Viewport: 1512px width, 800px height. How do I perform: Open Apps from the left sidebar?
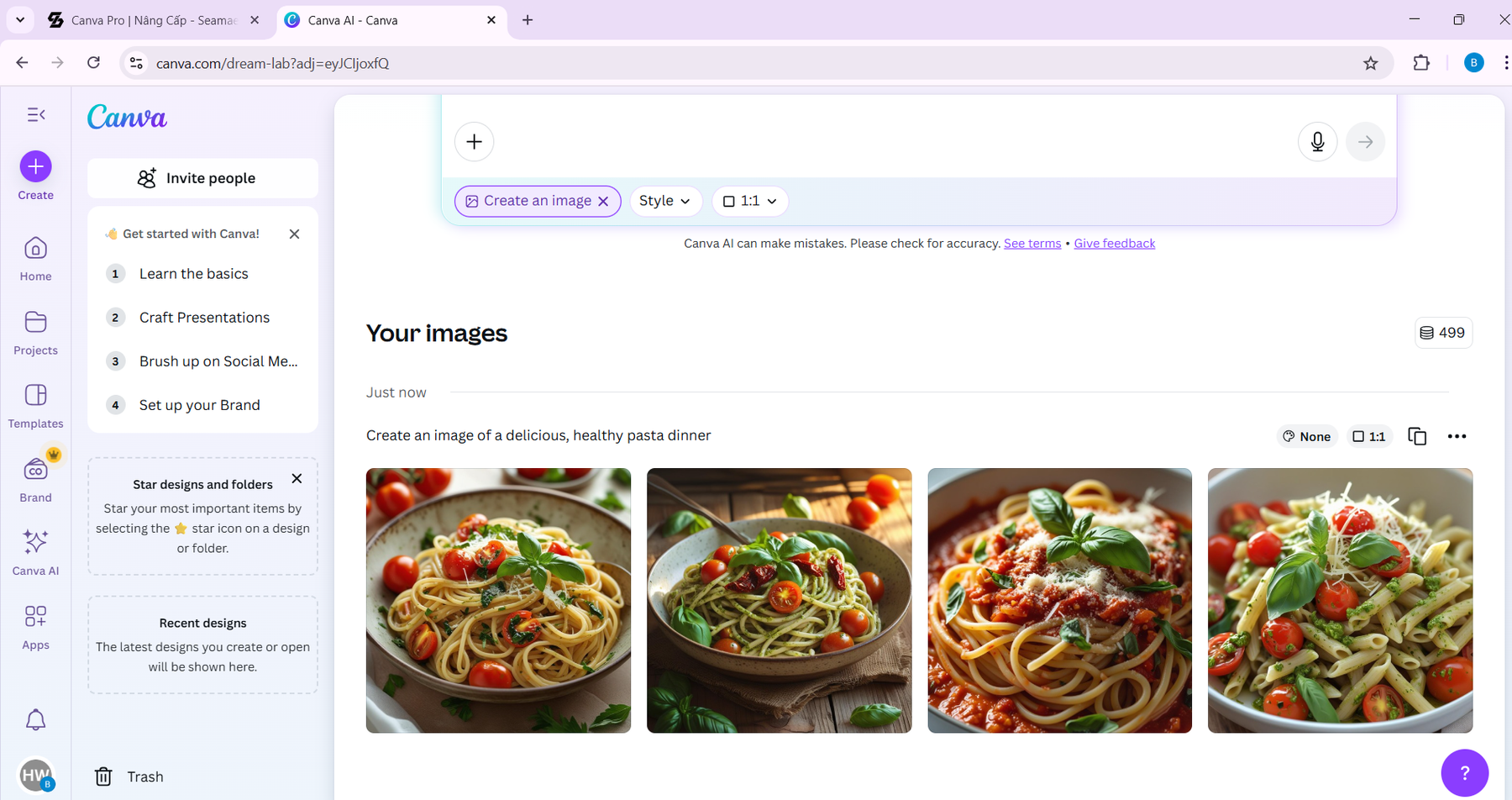point(35,627)
